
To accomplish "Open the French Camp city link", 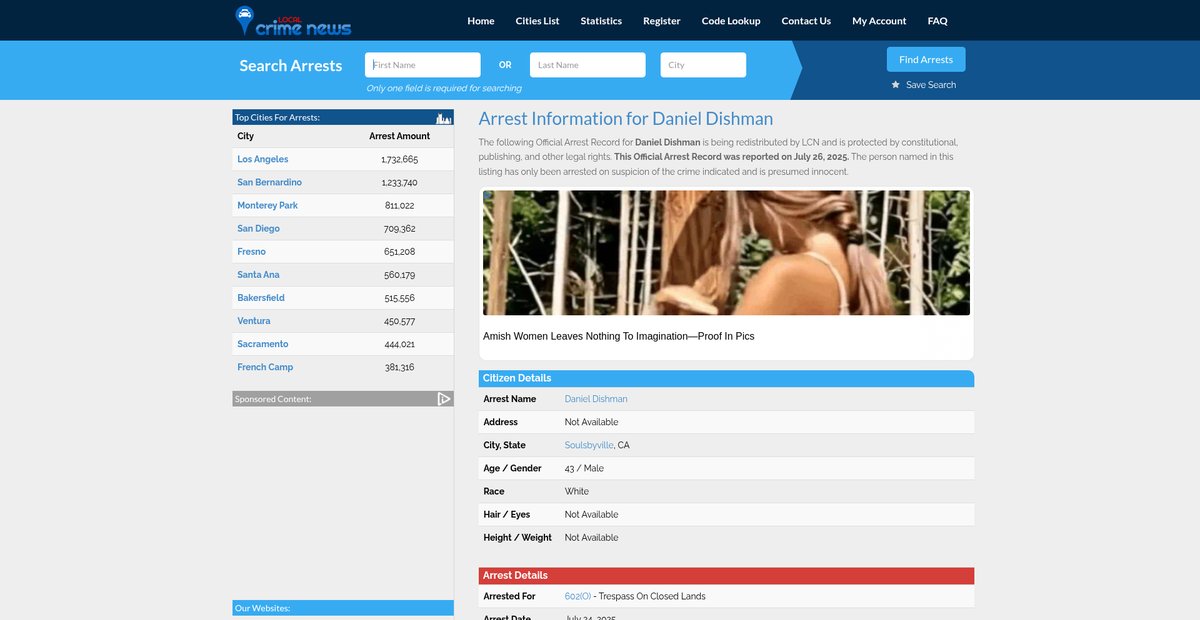I will click(x=265, y=366).
